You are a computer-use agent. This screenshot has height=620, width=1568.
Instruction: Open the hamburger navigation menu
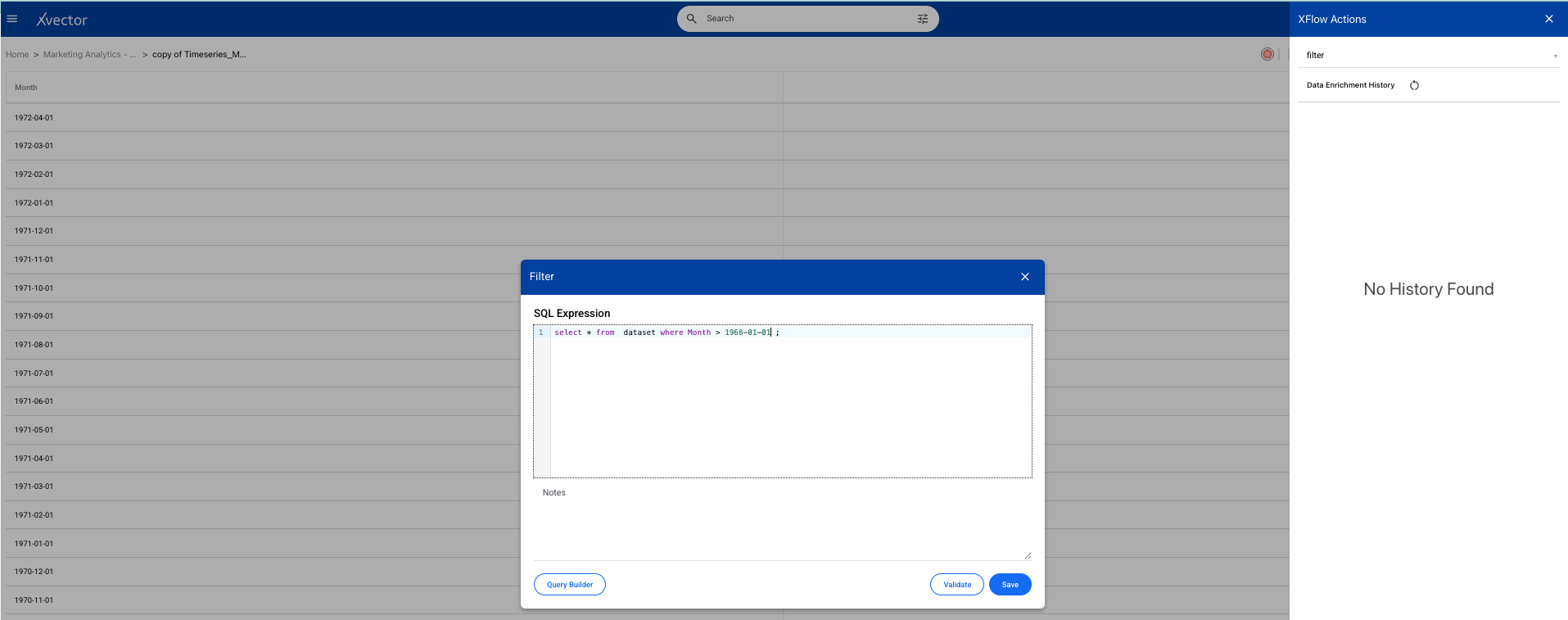(12, 19)
